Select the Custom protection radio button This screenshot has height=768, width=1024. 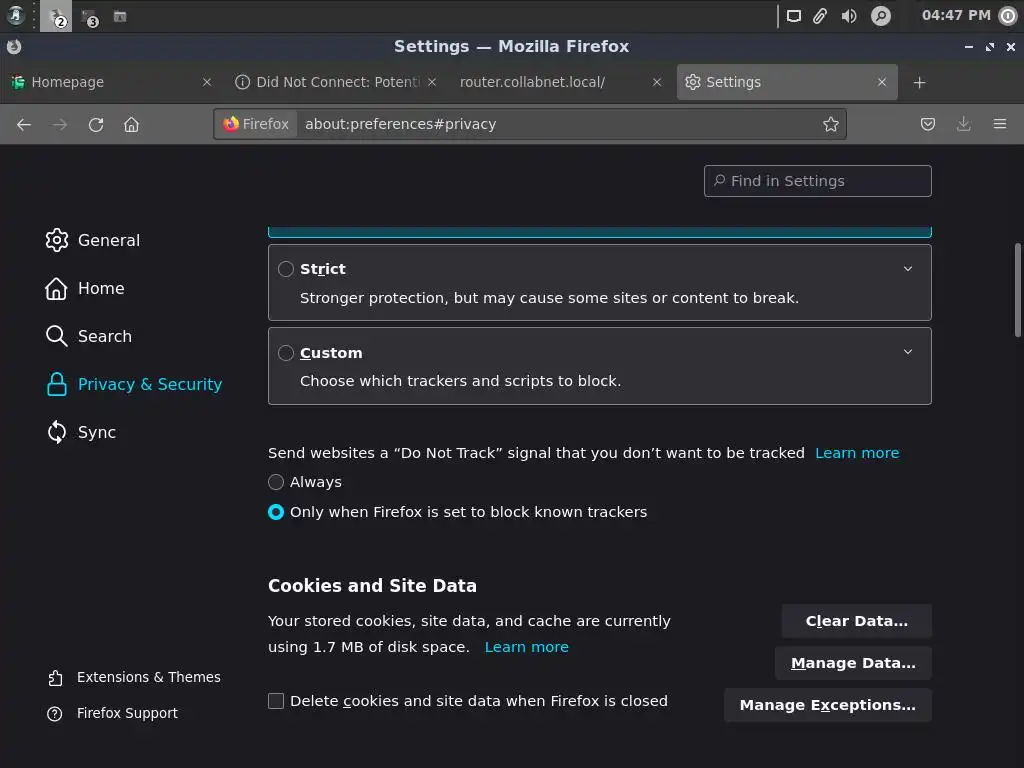coord(286,353)
